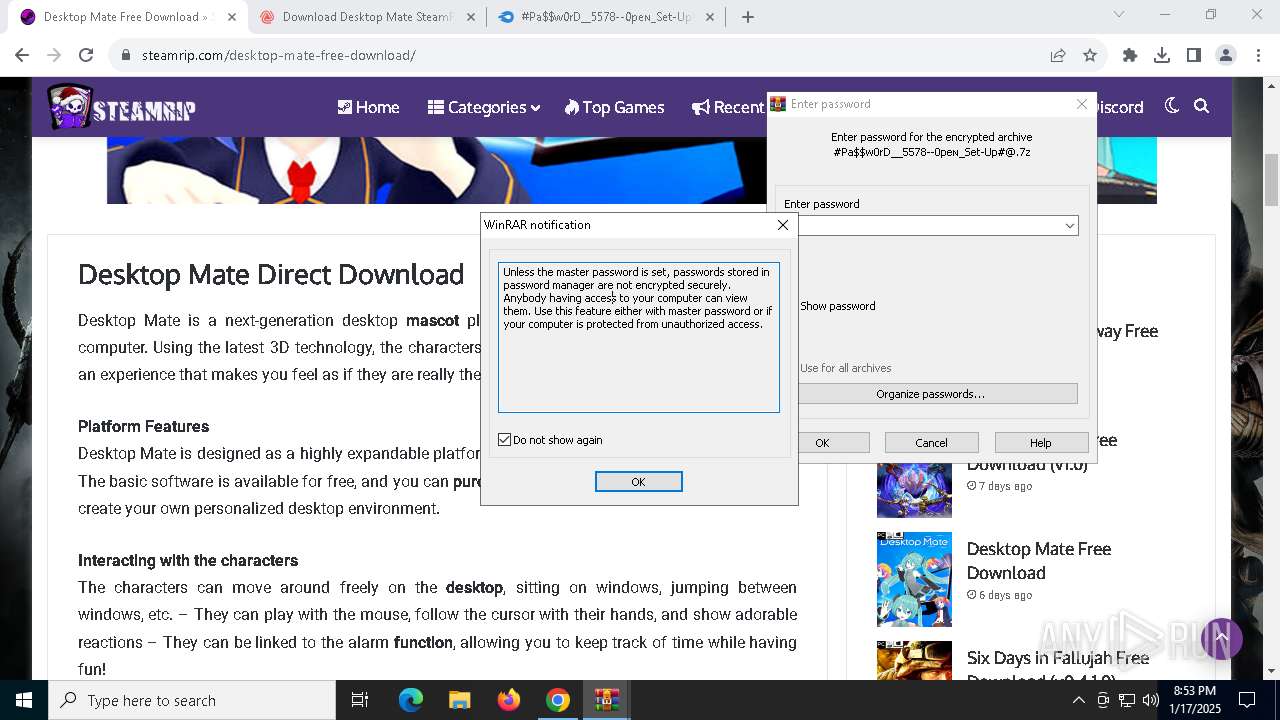This screenshot has height=720, width=1280.
Task: Open Help in the Enter password dialog
Action: click(1041, 443)
